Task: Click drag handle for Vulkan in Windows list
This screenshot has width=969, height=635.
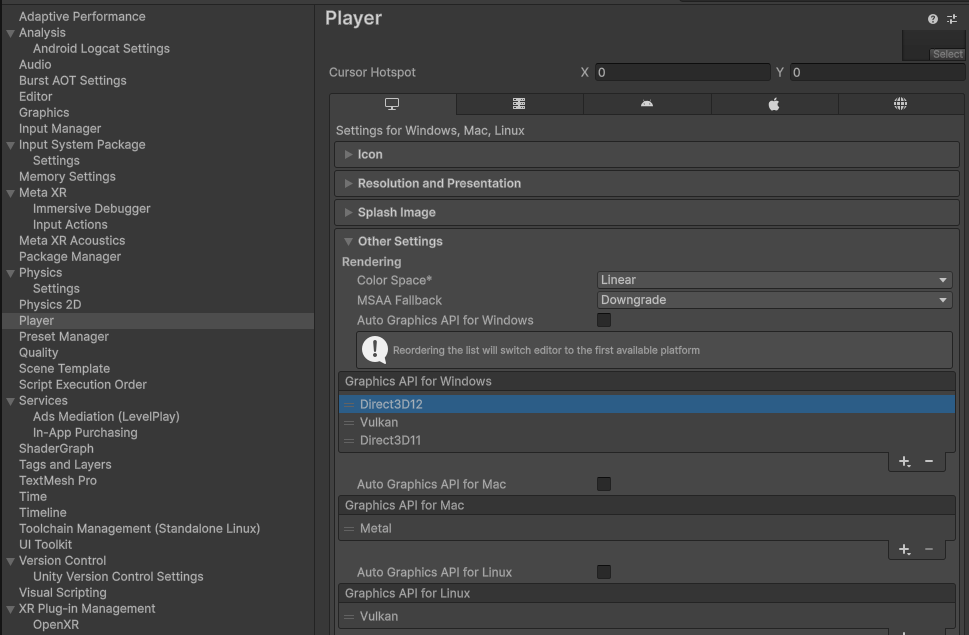Action: point(349,423)
